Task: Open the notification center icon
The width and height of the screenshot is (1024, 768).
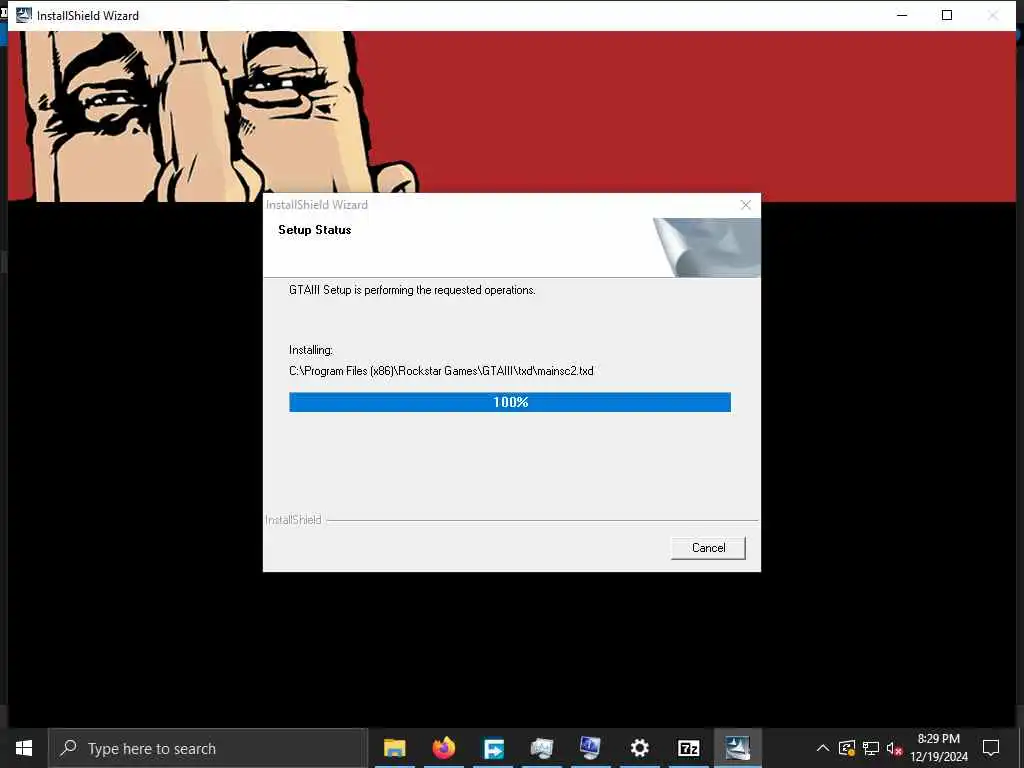Action: [x=991, y=748]
